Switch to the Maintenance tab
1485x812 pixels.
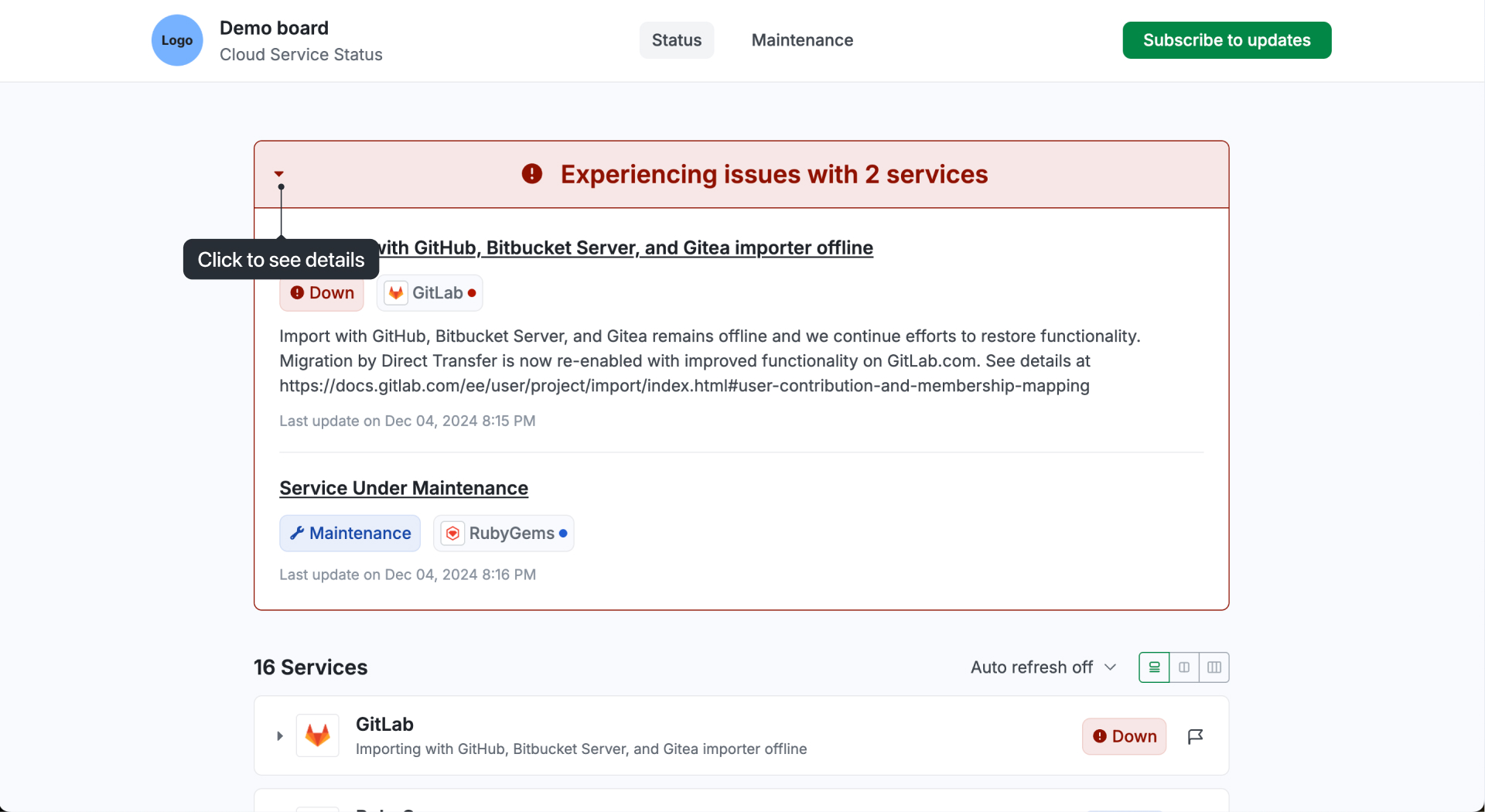coord(802,40)
